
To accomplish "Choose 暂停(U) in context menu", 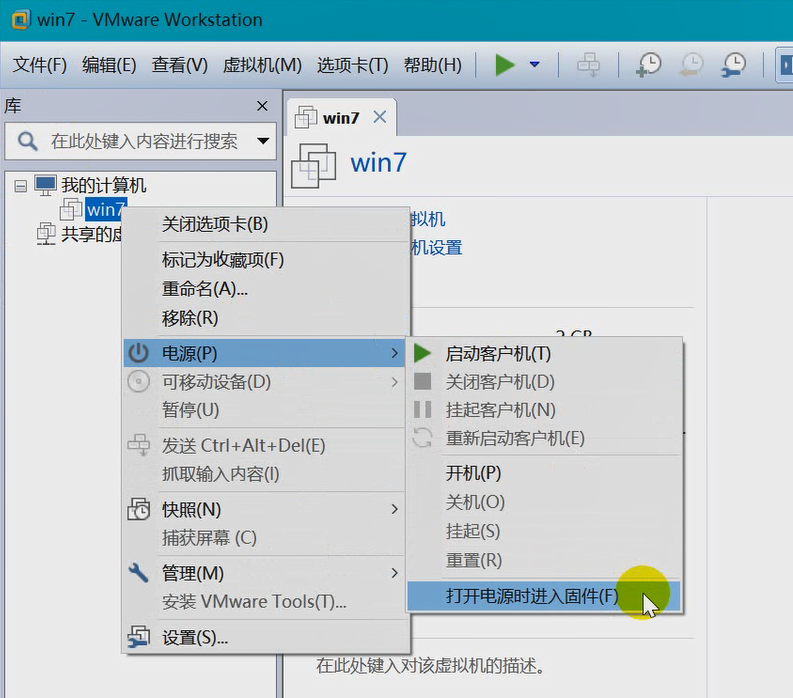I will point(265,410).
